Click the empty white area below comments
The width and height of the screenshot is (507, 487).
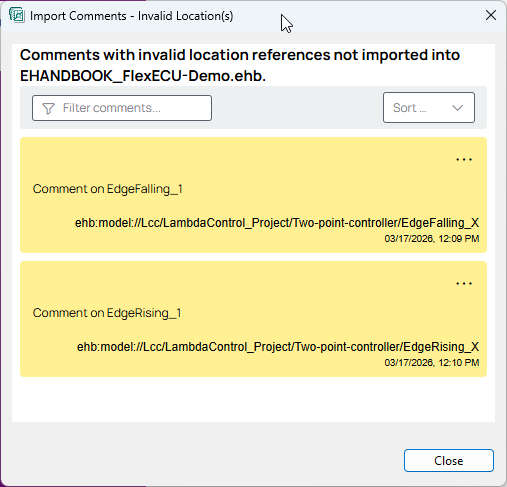click(x=253, y=399)
